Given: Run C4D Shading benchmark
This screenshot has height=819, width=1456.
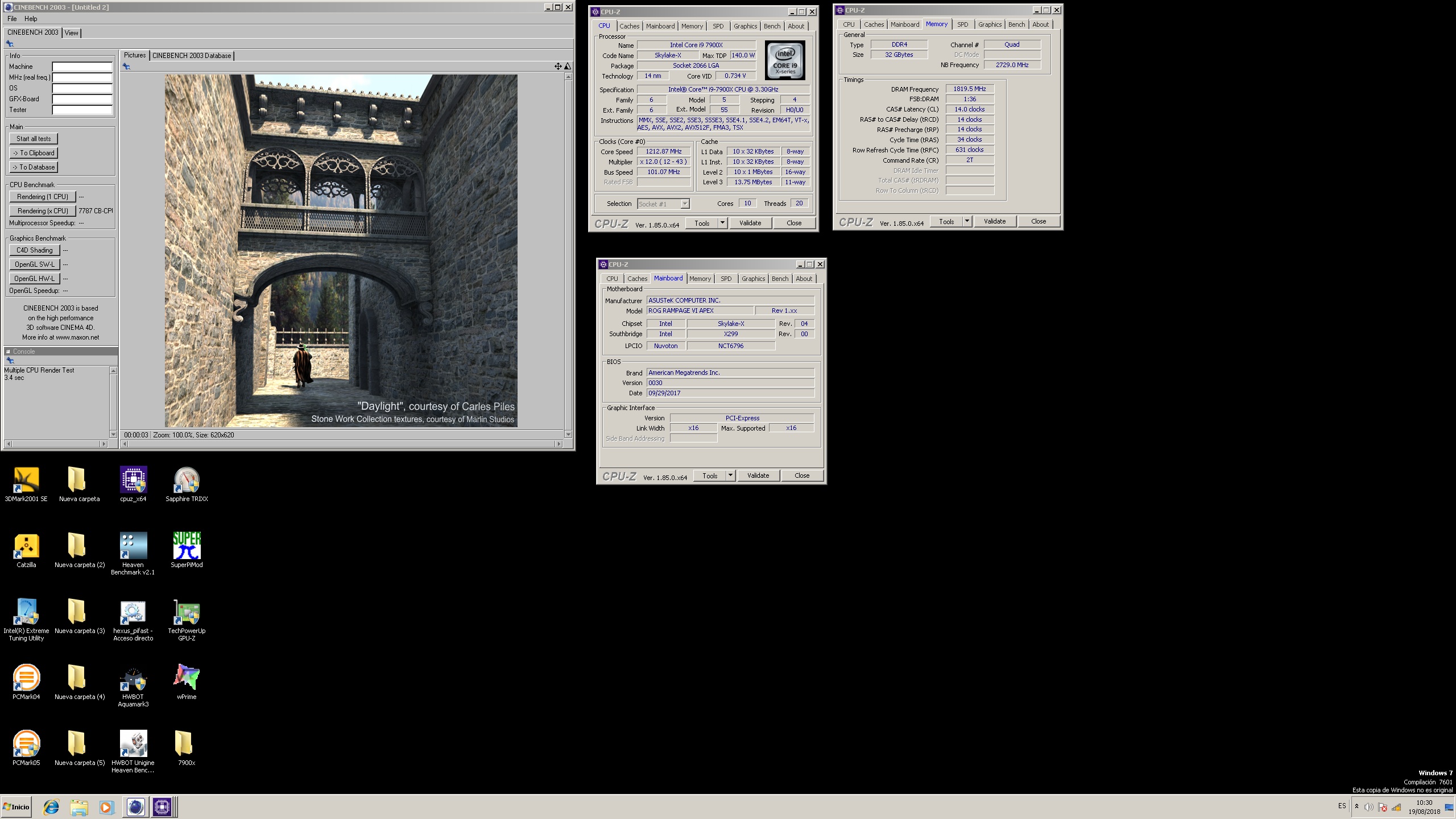Looking at the screenshot, I should pos(35,250).
